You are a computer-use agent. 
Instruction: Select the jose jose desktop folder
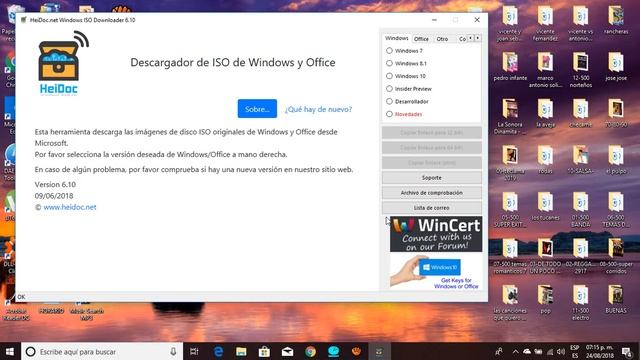coord(616,67)
